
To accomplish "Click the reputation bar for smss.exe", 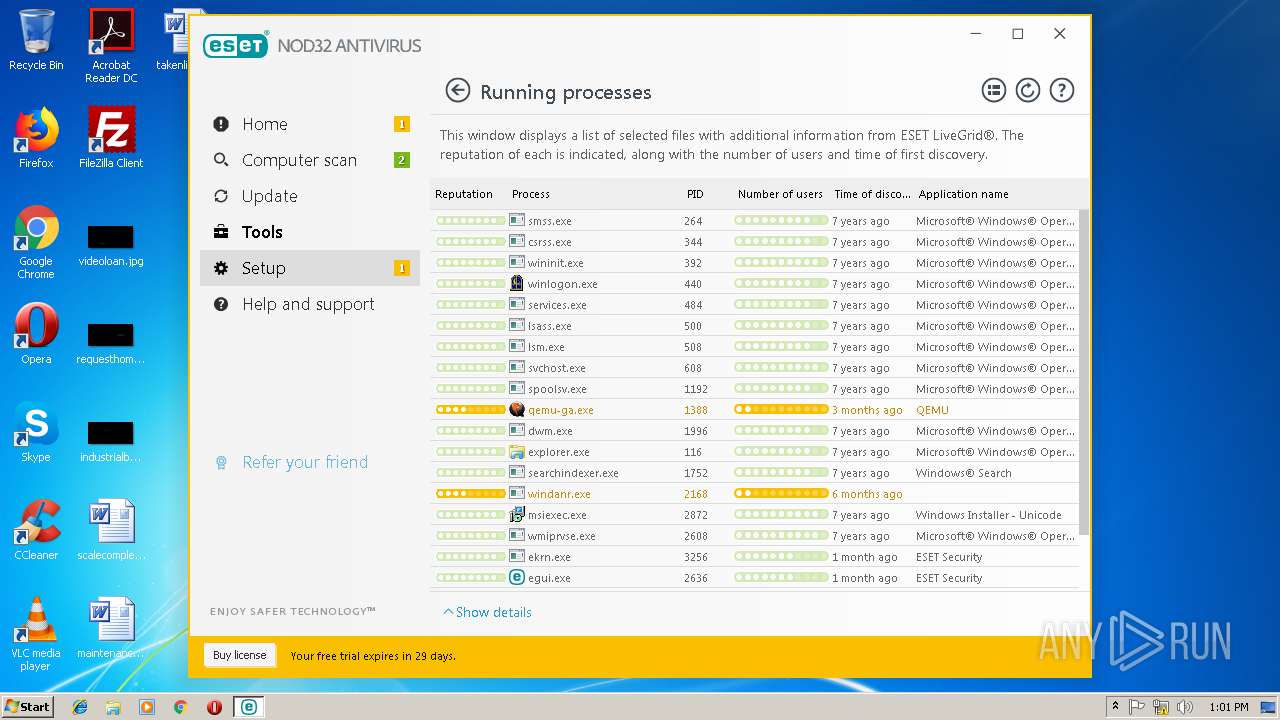I will [x=470, y=220].
